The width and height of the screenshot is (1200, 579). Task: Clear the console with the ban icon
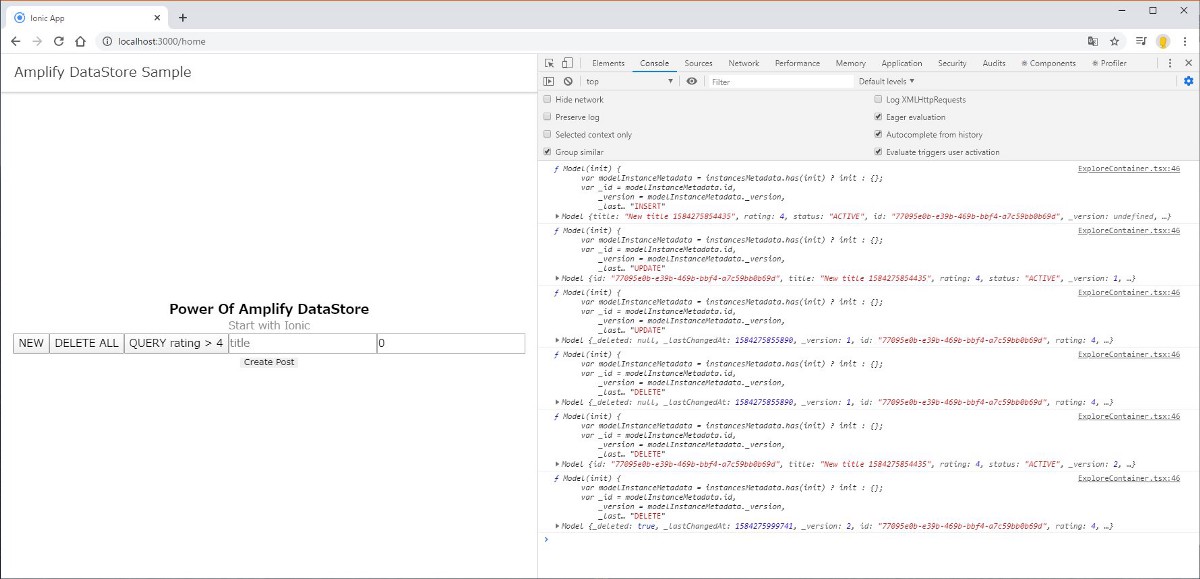click(568, 81)
